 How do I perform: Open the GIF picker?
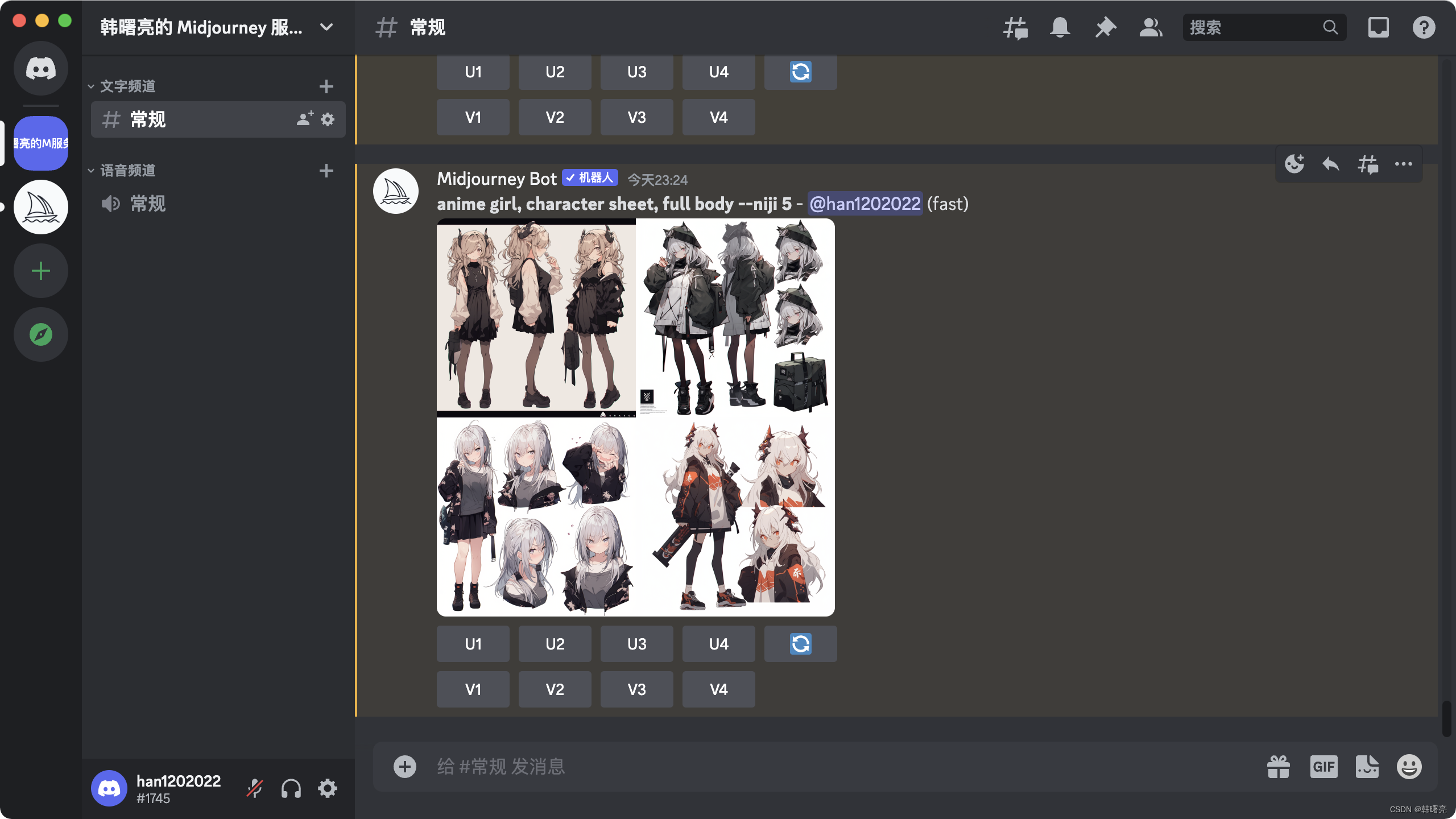click(1323, 767)
